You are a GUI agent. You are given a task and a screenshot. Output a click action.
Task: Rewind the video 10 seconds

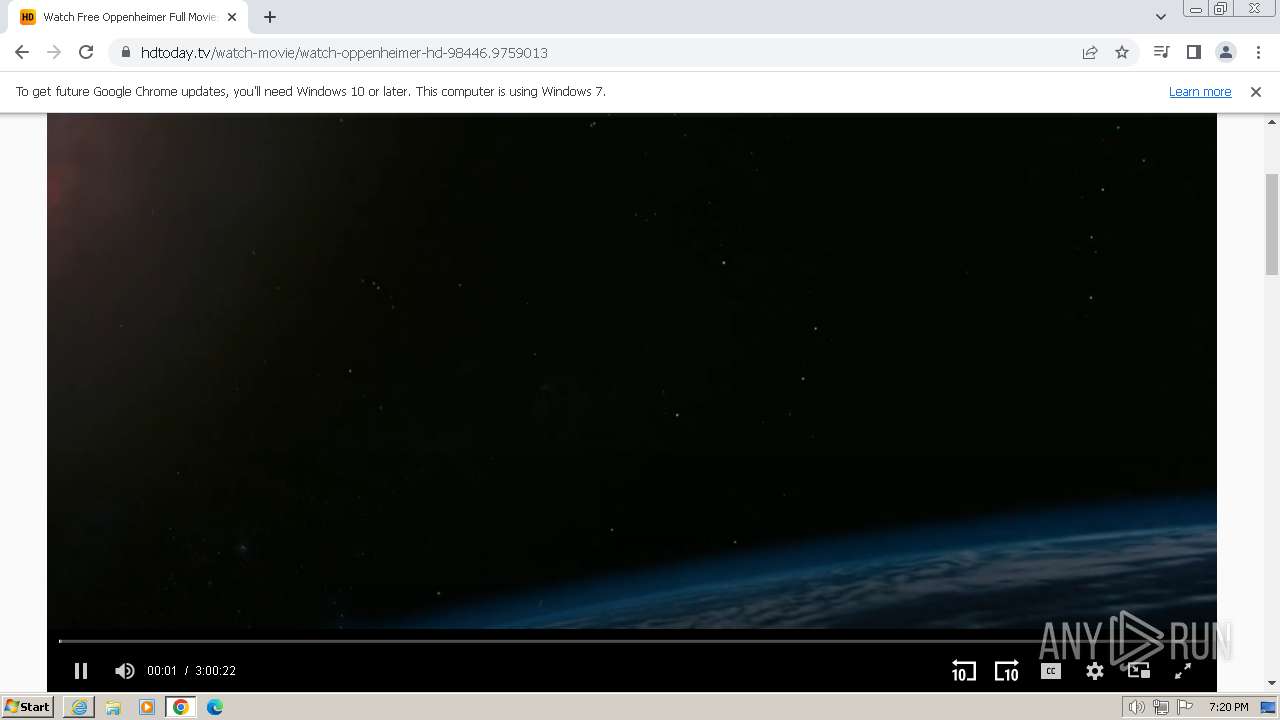pos(963,671)
